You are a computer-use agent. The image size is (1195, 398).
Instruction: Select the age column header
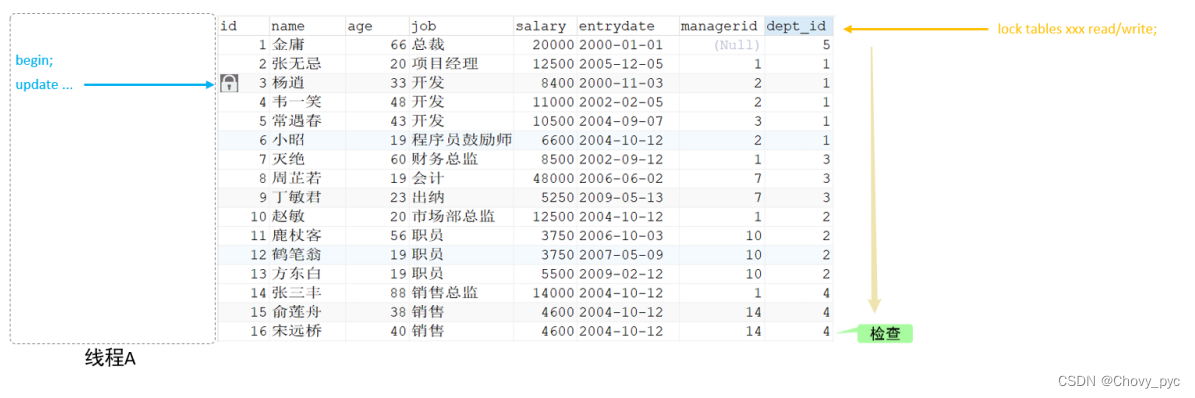377,26
